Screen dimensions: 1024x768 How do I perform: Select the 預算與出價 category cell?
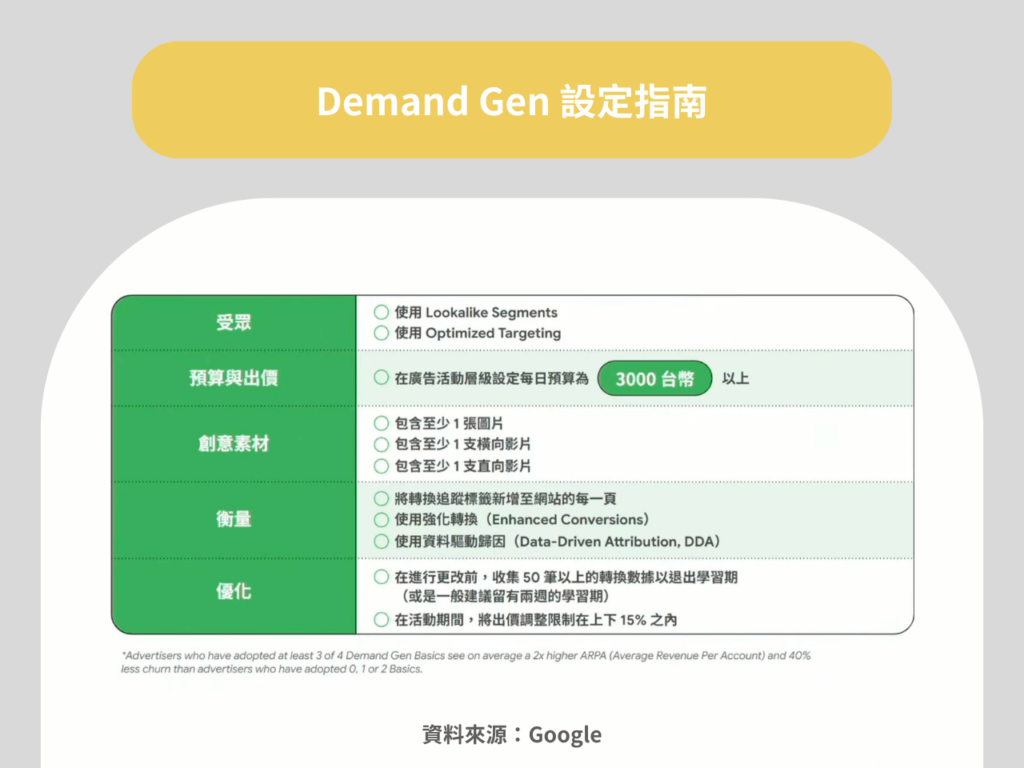[234, 378]
